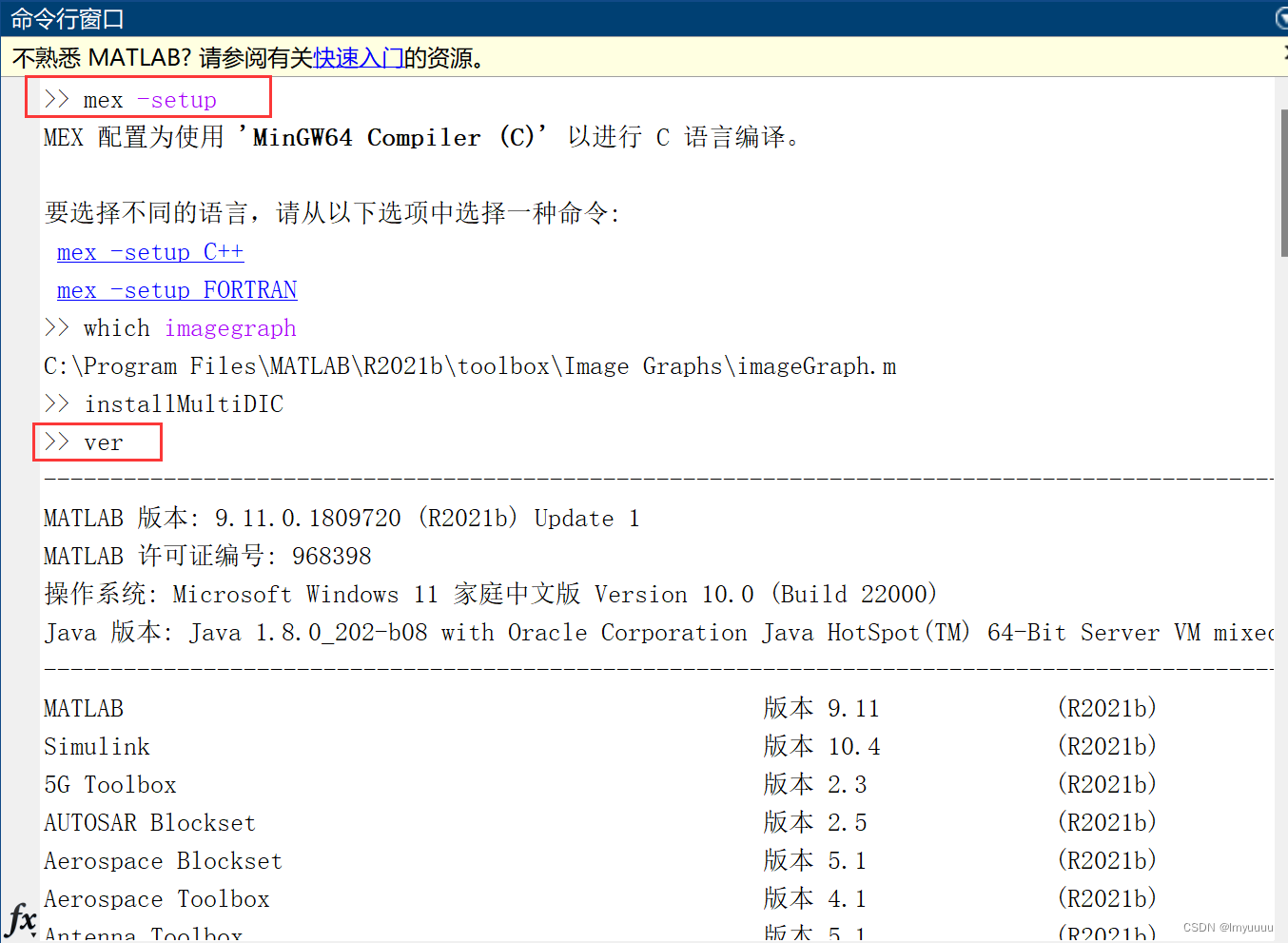Click the first command prompt >> marker

59,99
